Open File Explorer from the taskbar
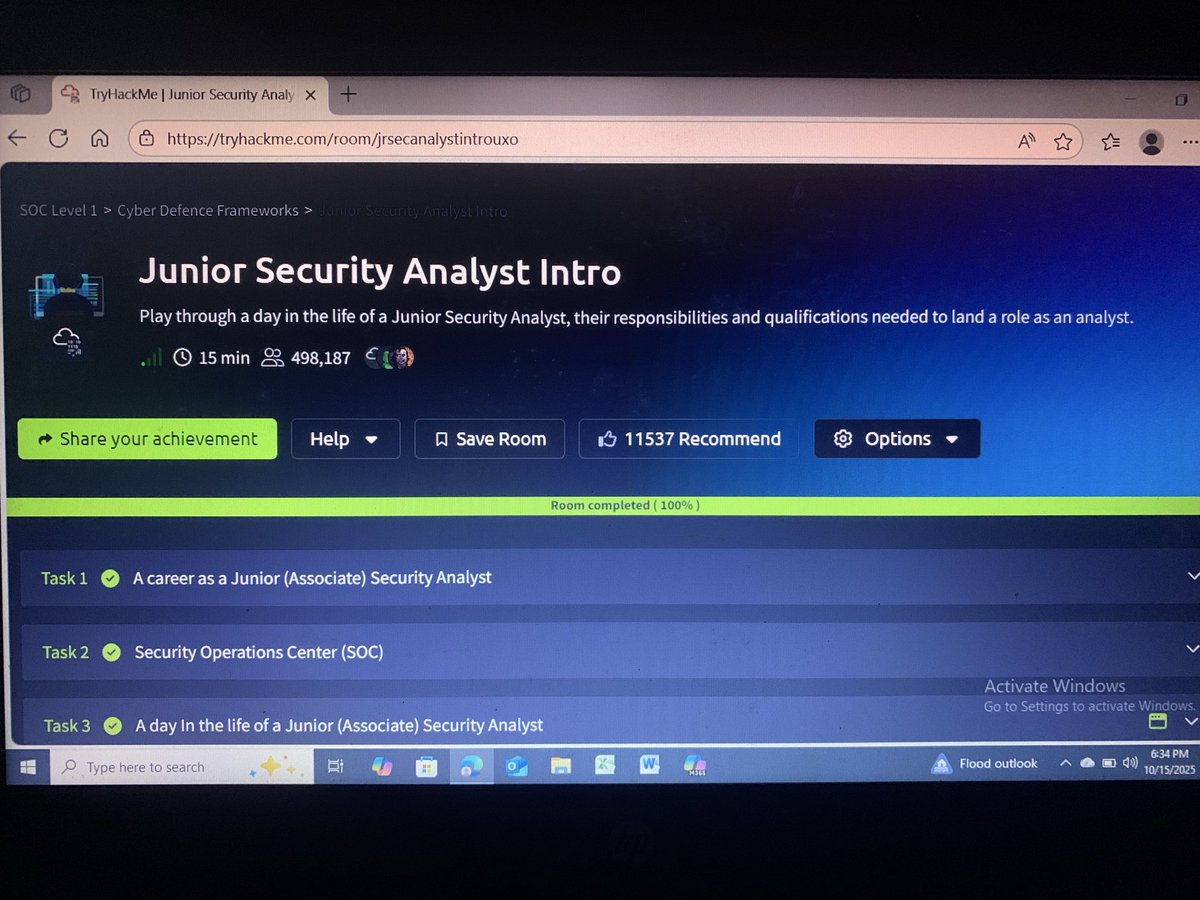Screen dimensions: 1200x900 click(560, 767)
